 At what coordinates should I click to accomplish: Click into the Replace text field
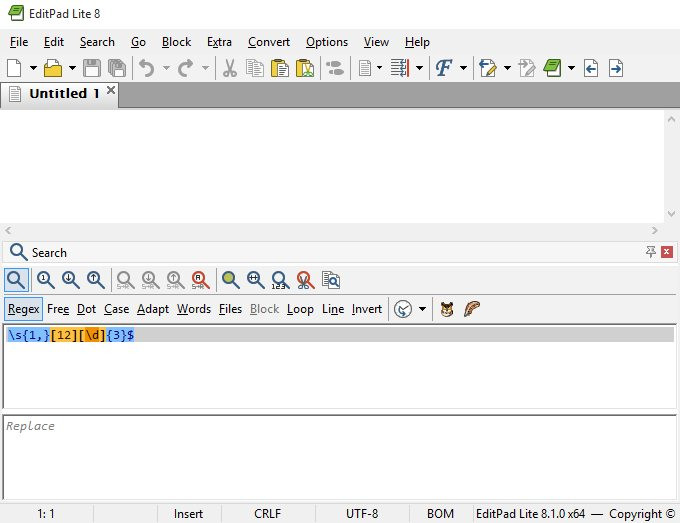[340, 457]
